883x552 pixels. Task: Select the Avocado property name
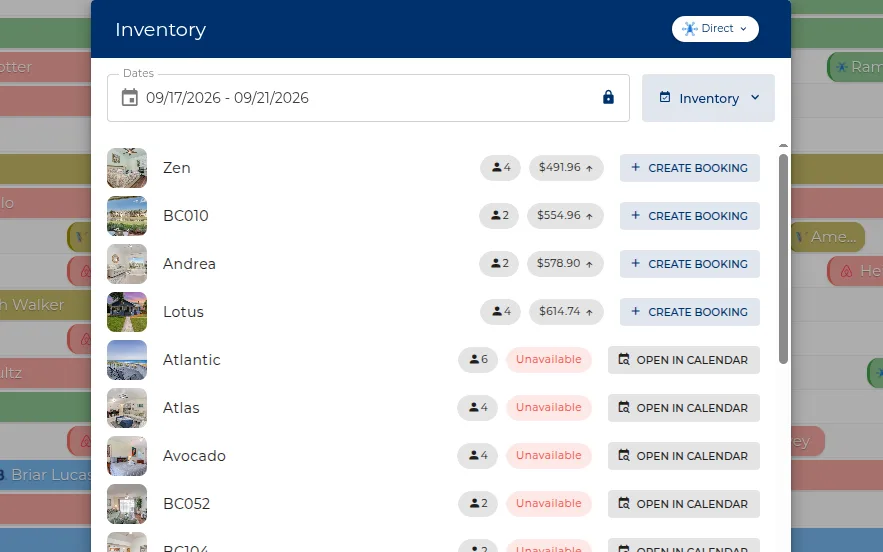point(194,456)
